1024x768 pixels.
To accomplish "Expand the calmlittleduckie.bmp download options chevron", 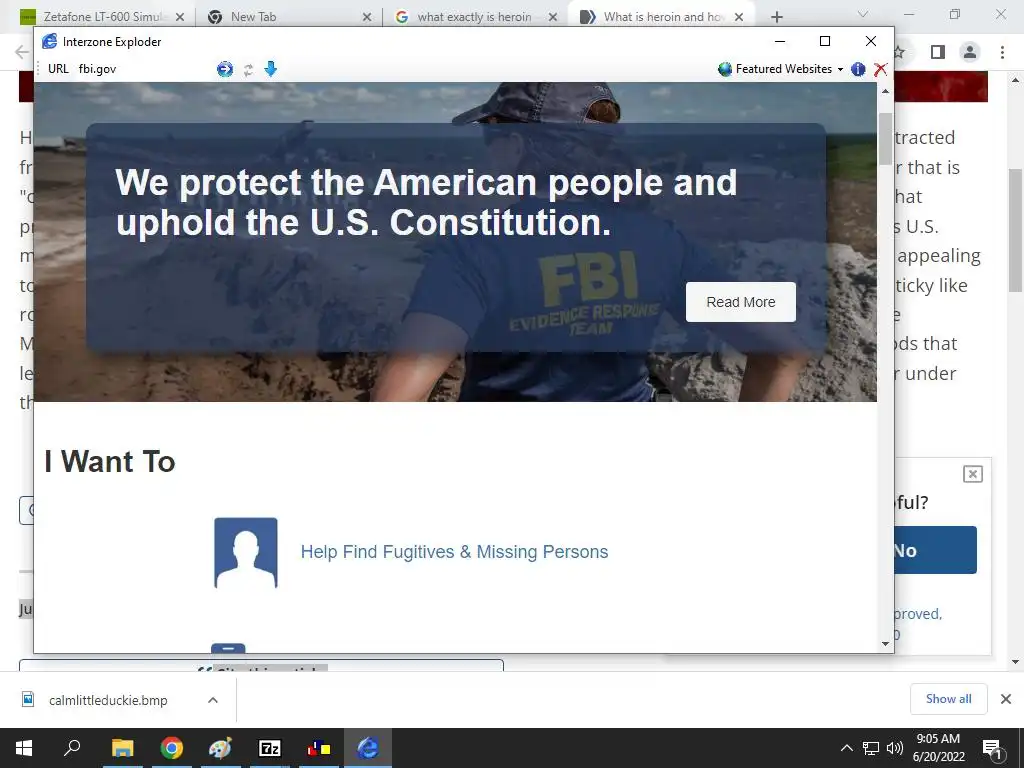I will coord(212,700).
